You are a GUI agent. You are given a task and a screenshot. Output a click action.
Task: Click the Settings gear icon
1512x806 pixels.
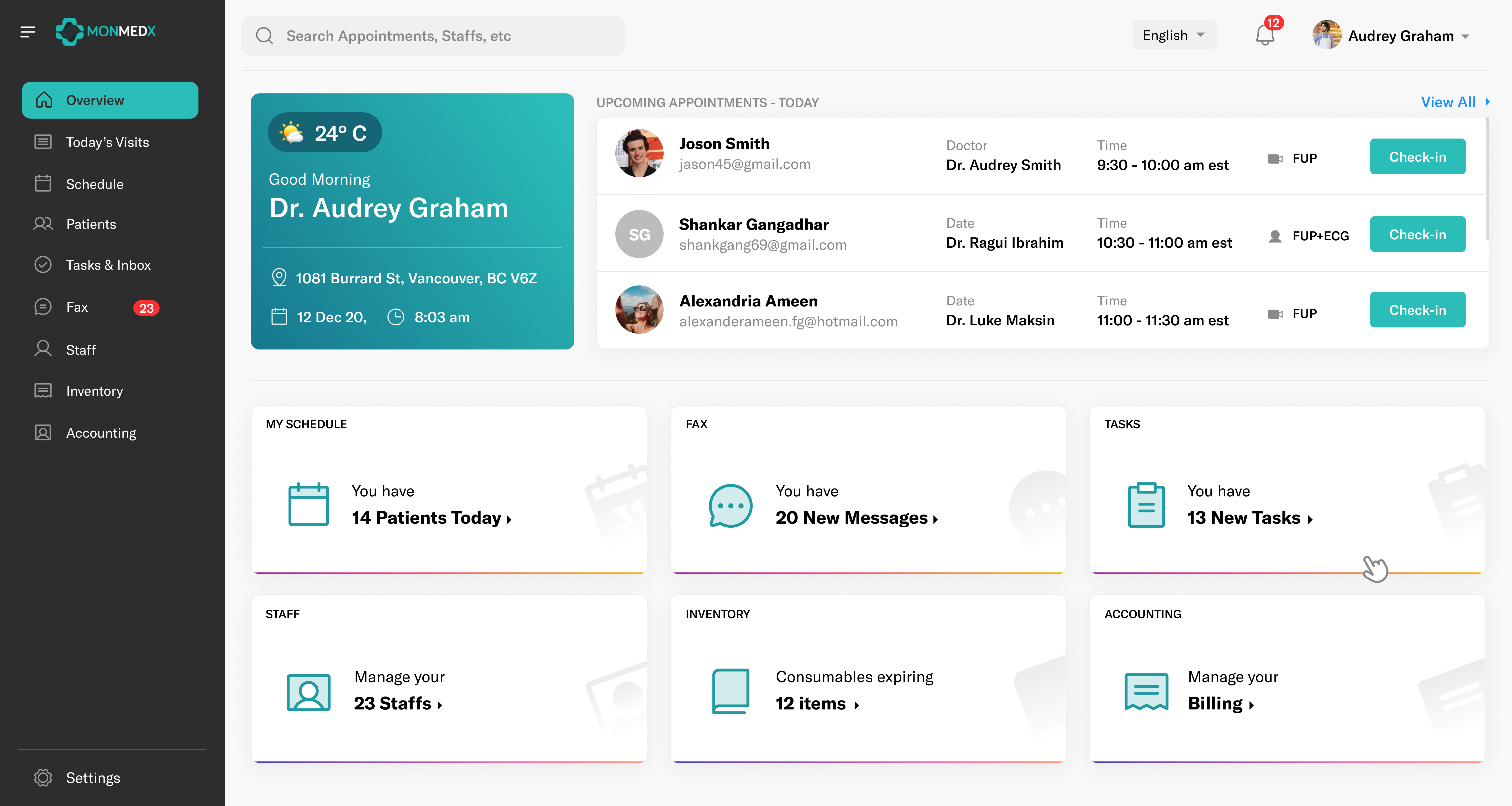tap(43, 778)
